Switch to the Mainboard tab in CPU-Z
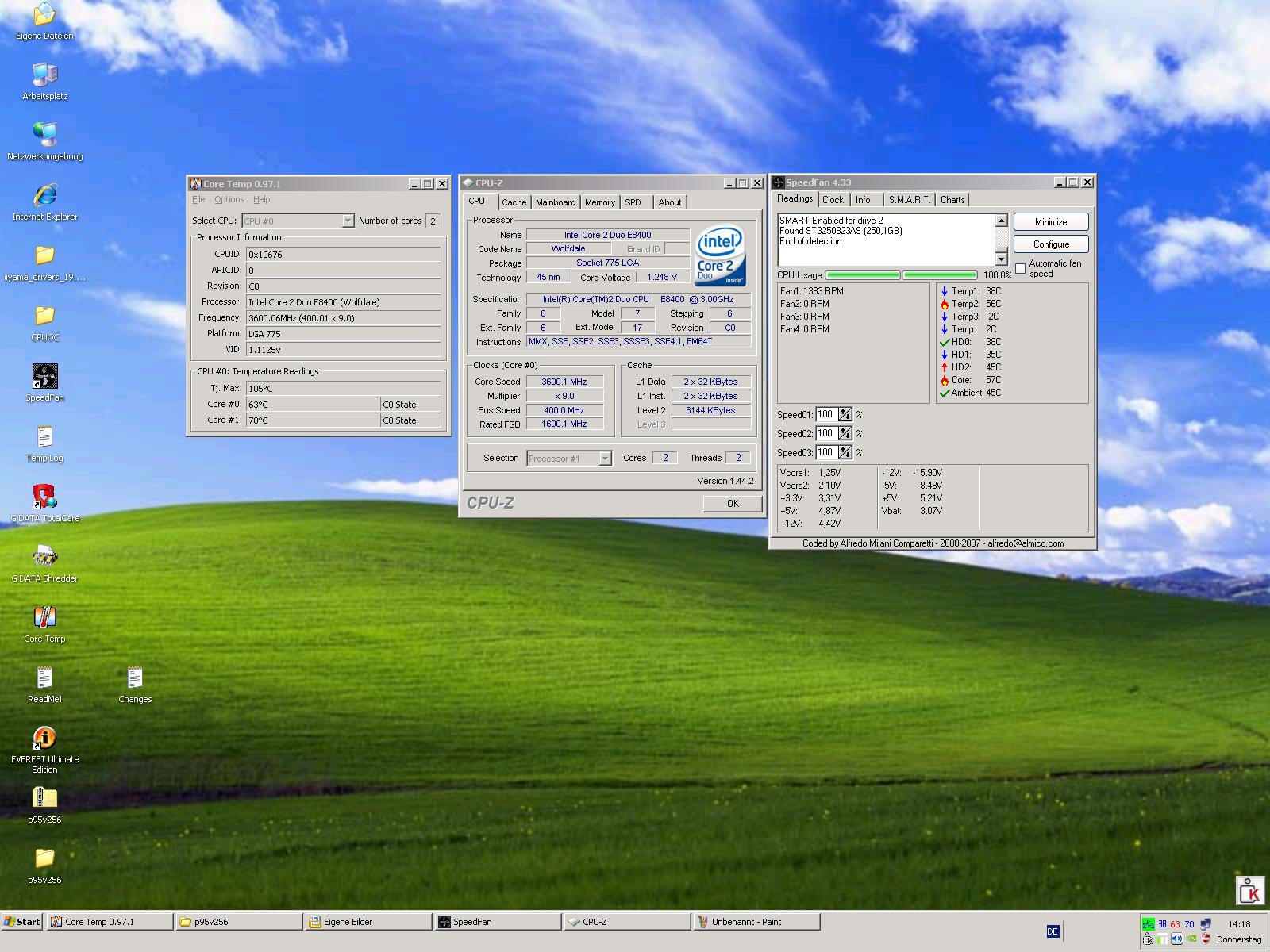Viewport: 1270px width, 952px height. coord(556,202)
